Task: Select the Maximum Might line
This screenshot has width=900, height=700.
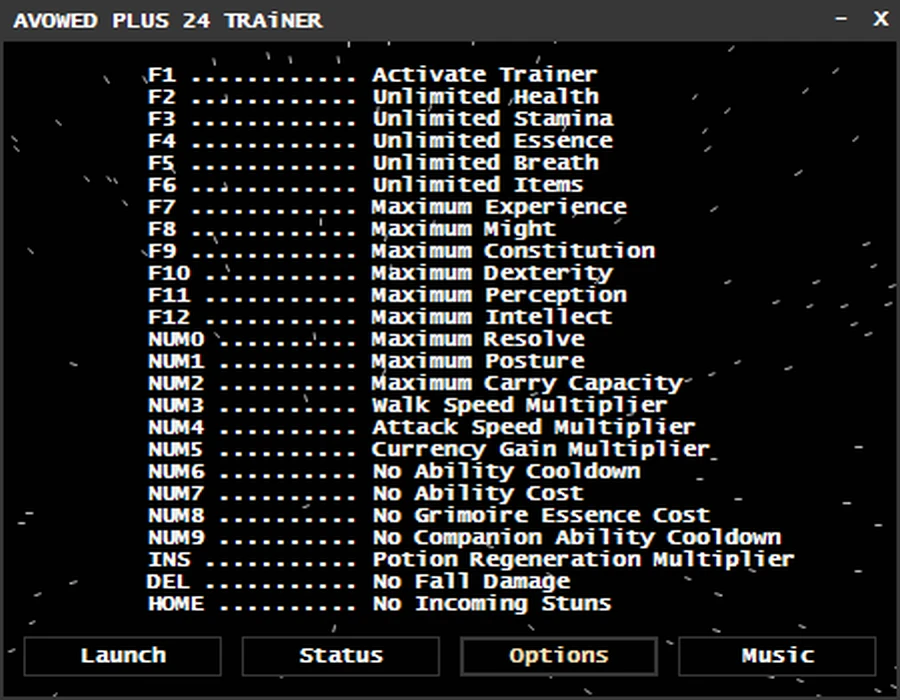Action: pyautogui.click(x=352, y=229)
